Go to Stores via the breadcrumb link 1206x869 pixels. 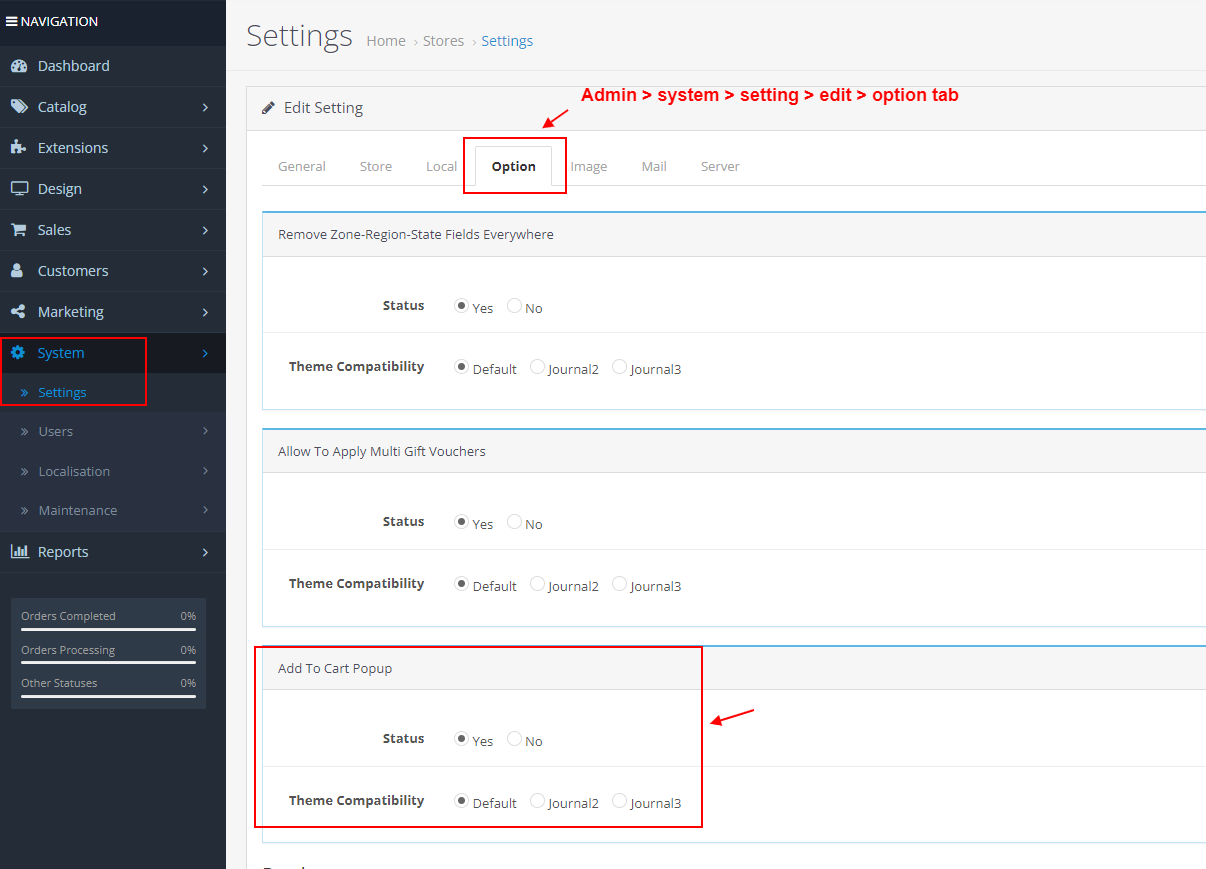point(443,40)
